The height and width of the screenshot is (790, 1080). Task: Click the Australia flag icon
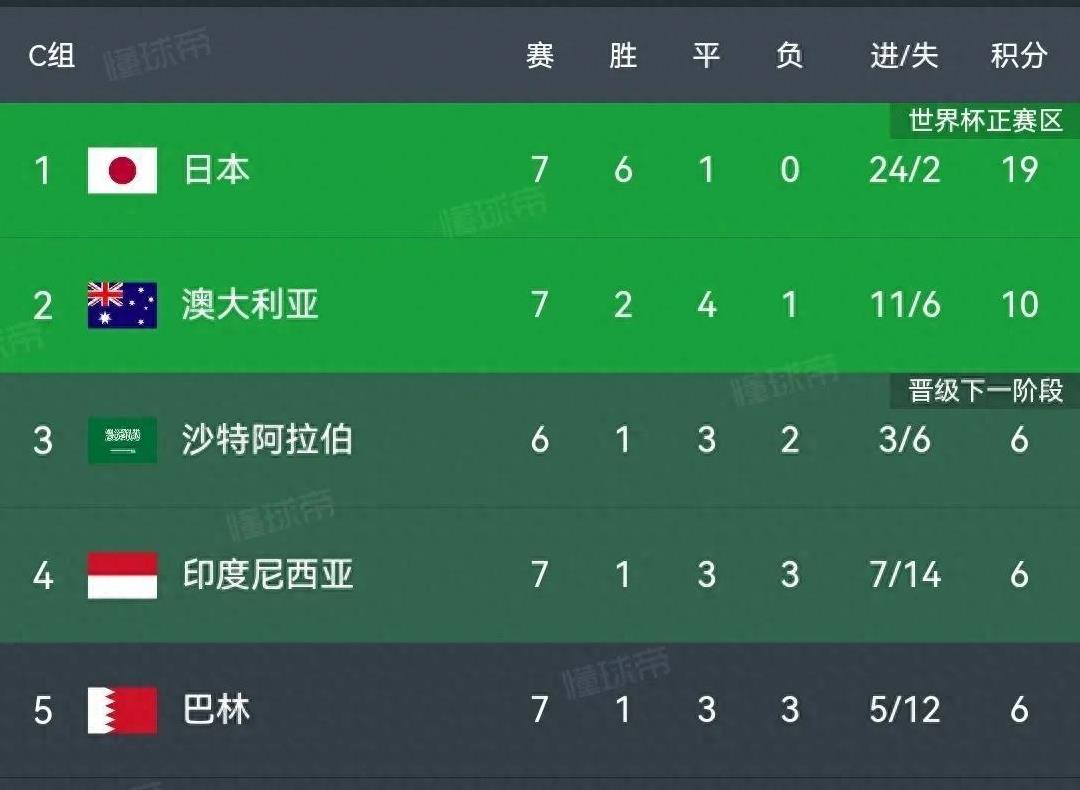pyautogui.click(x=123, y=305)
